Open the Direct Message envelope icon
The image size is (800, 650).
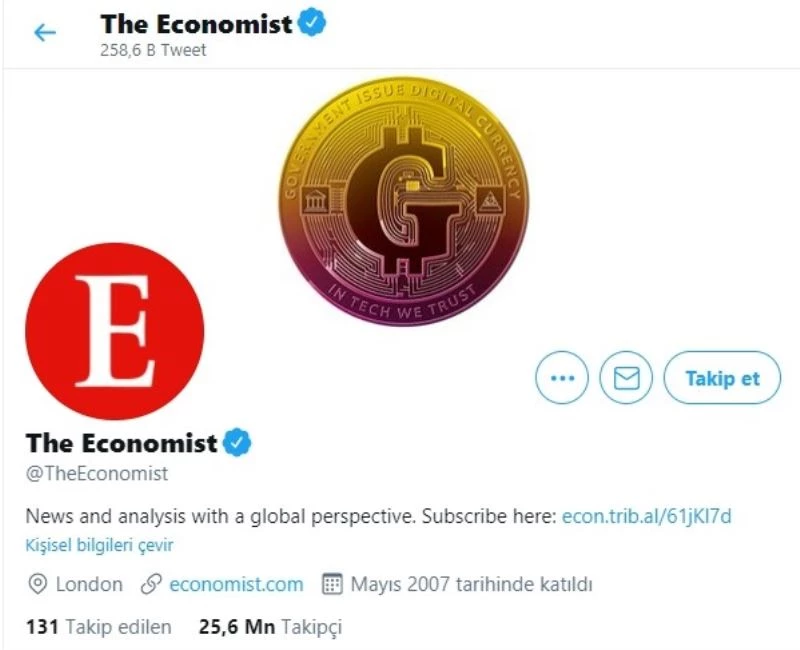(x=626, y=377)
